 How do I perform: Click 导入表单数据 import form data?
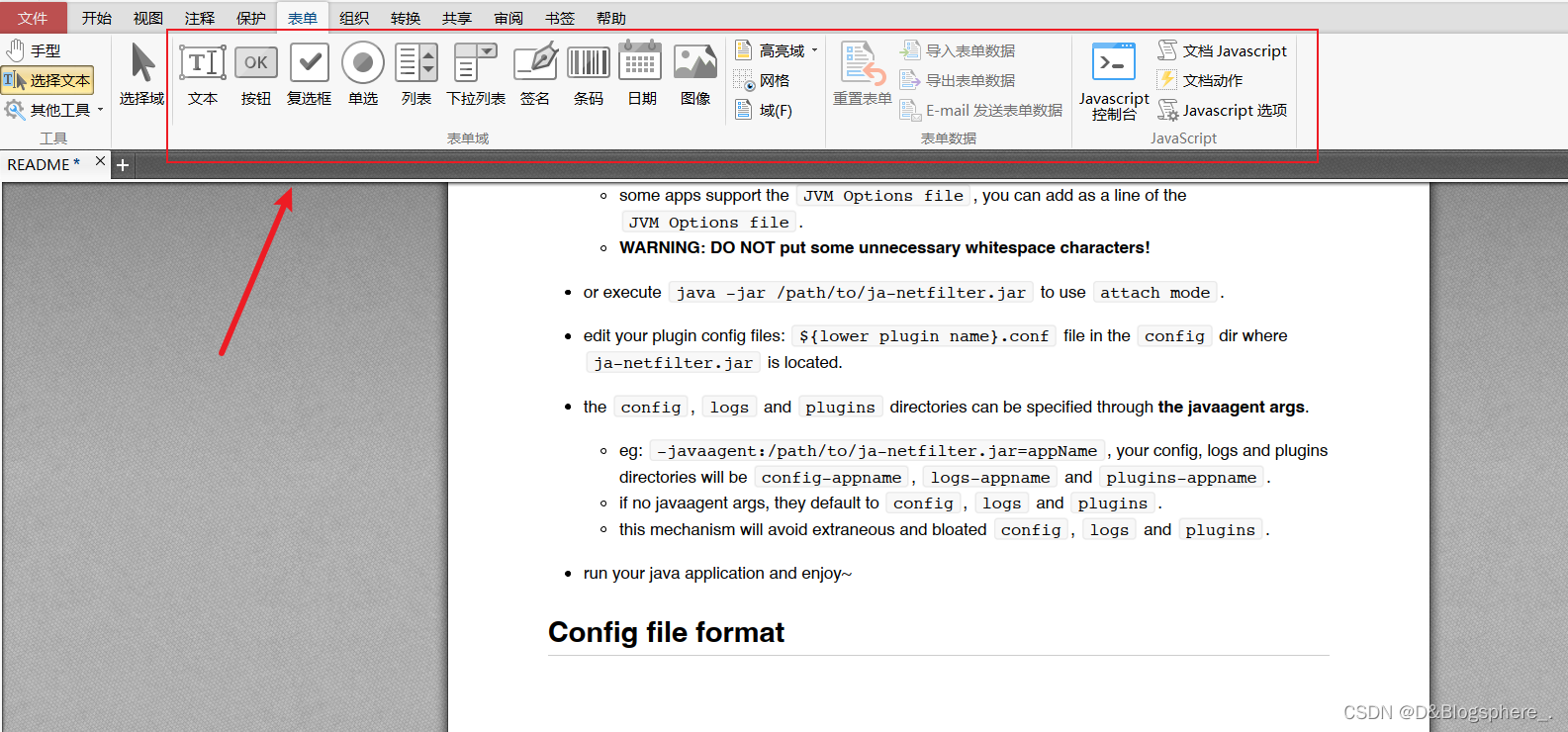click(958, 50)
